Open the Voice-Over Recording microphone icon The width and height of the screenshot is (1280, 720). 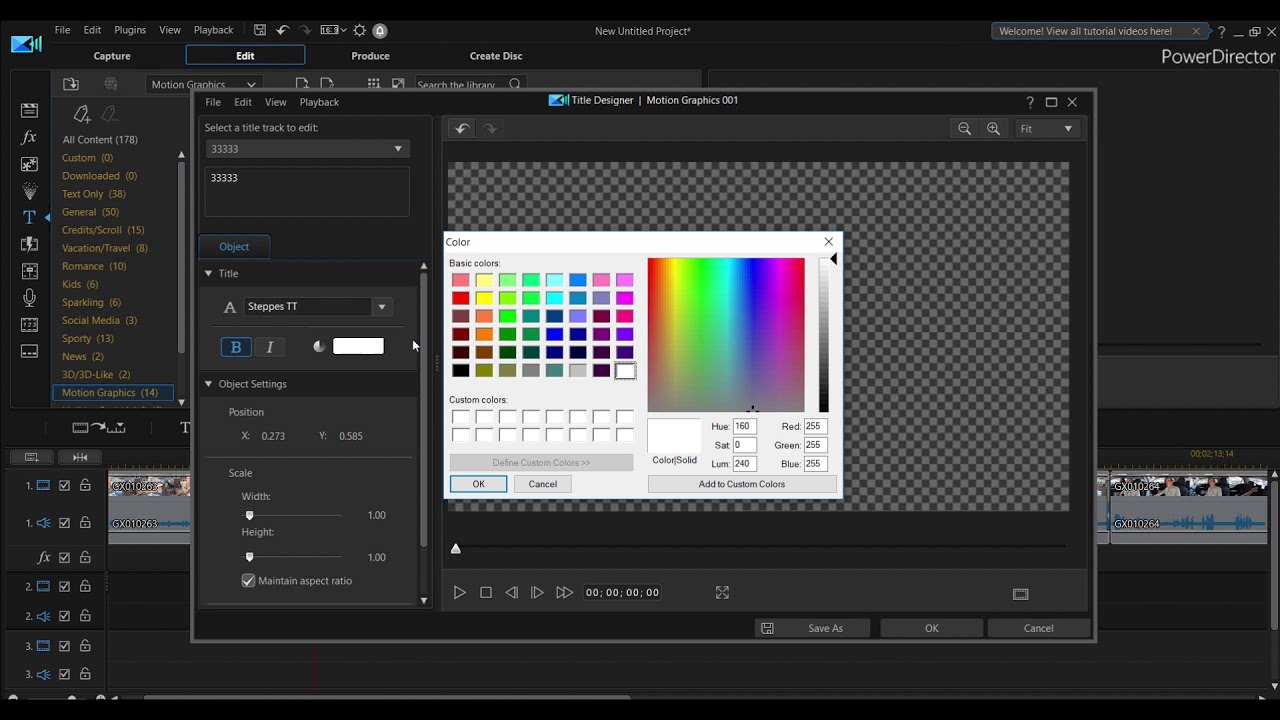click(x=29, y=298)
